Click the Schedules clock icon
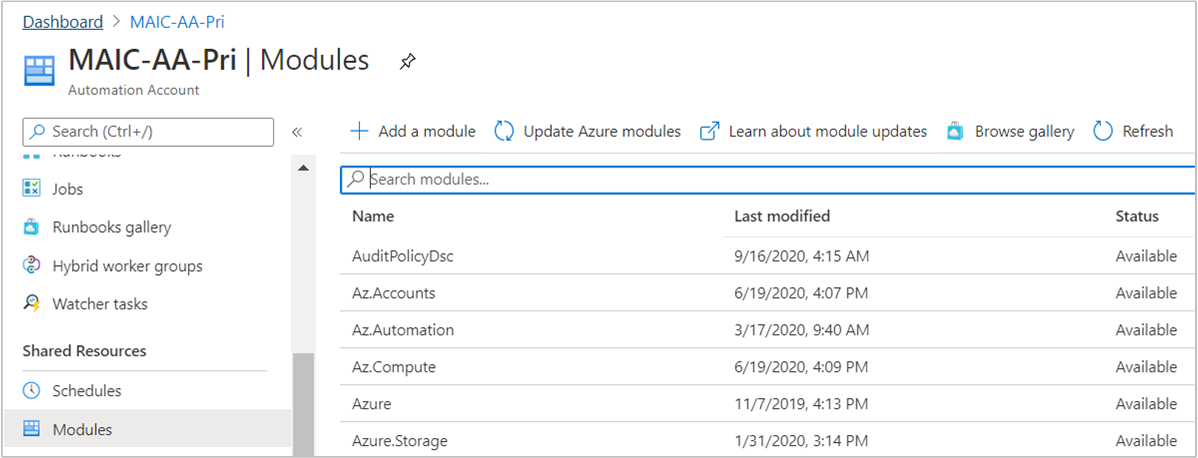Screen dimensions: 1198x458 pos(31,390)
